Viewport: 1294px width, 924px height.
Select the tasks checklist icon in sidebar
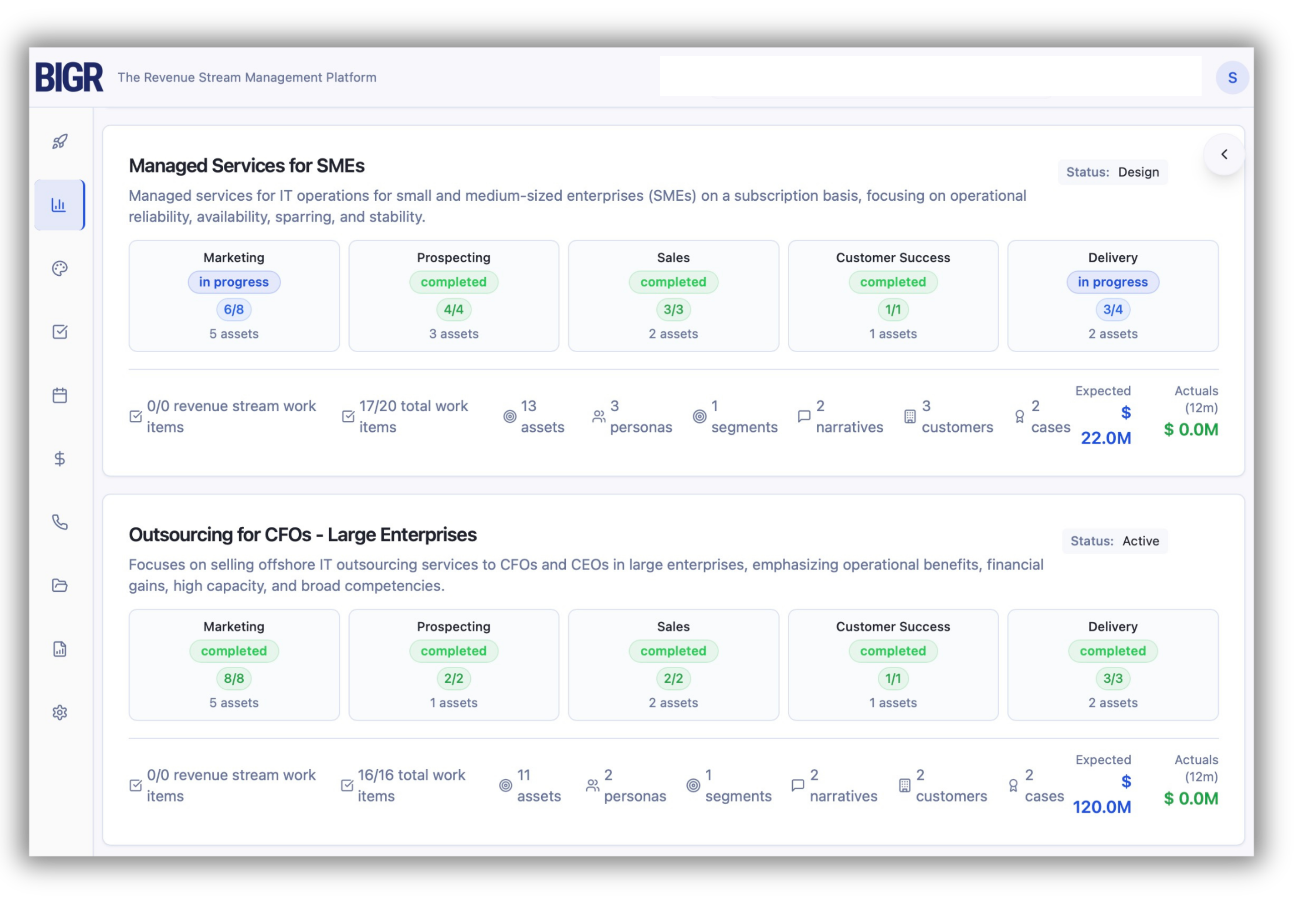(x=60, y=332)
